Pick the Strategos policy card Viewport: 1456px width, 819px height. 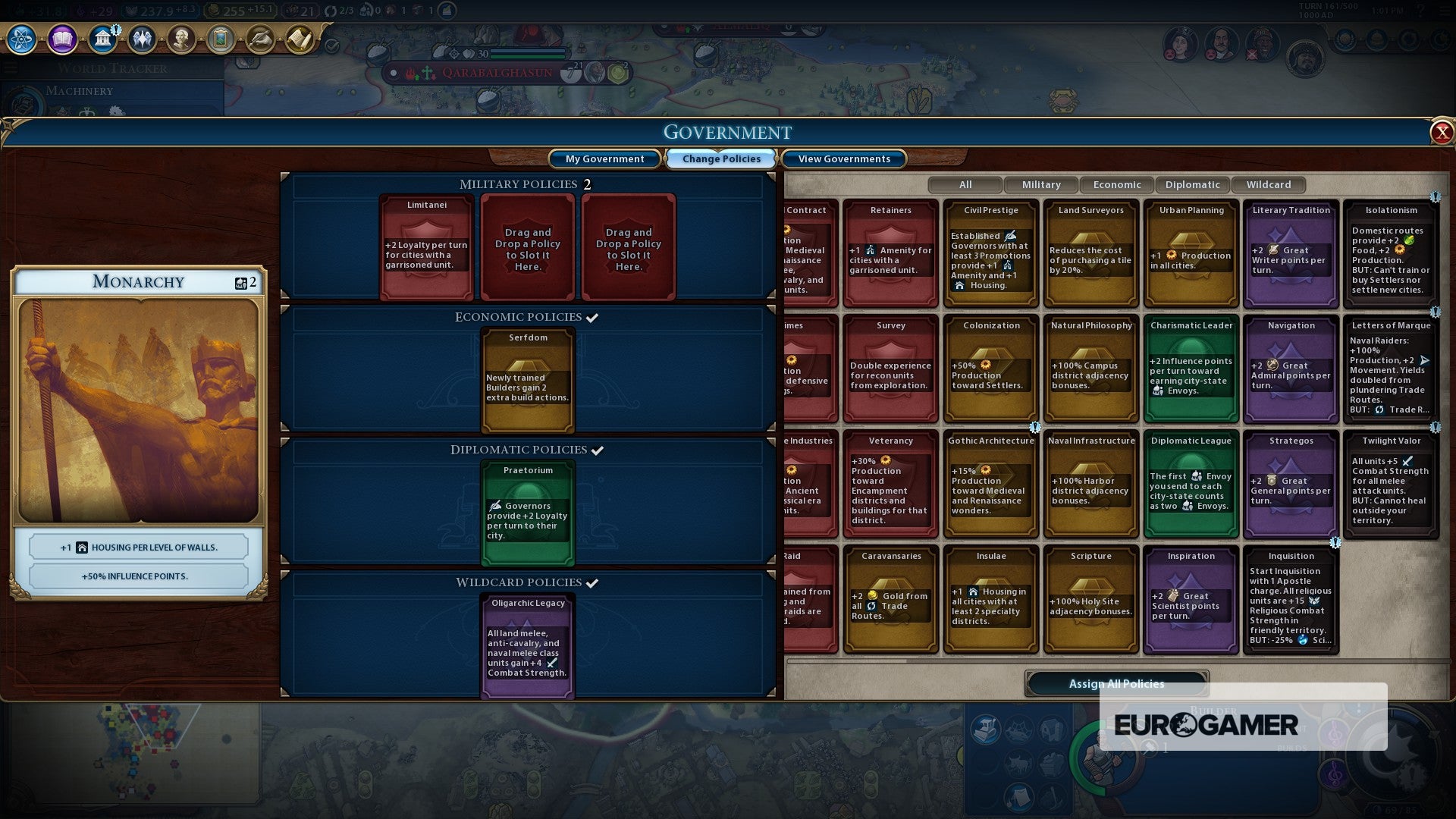1291,484
